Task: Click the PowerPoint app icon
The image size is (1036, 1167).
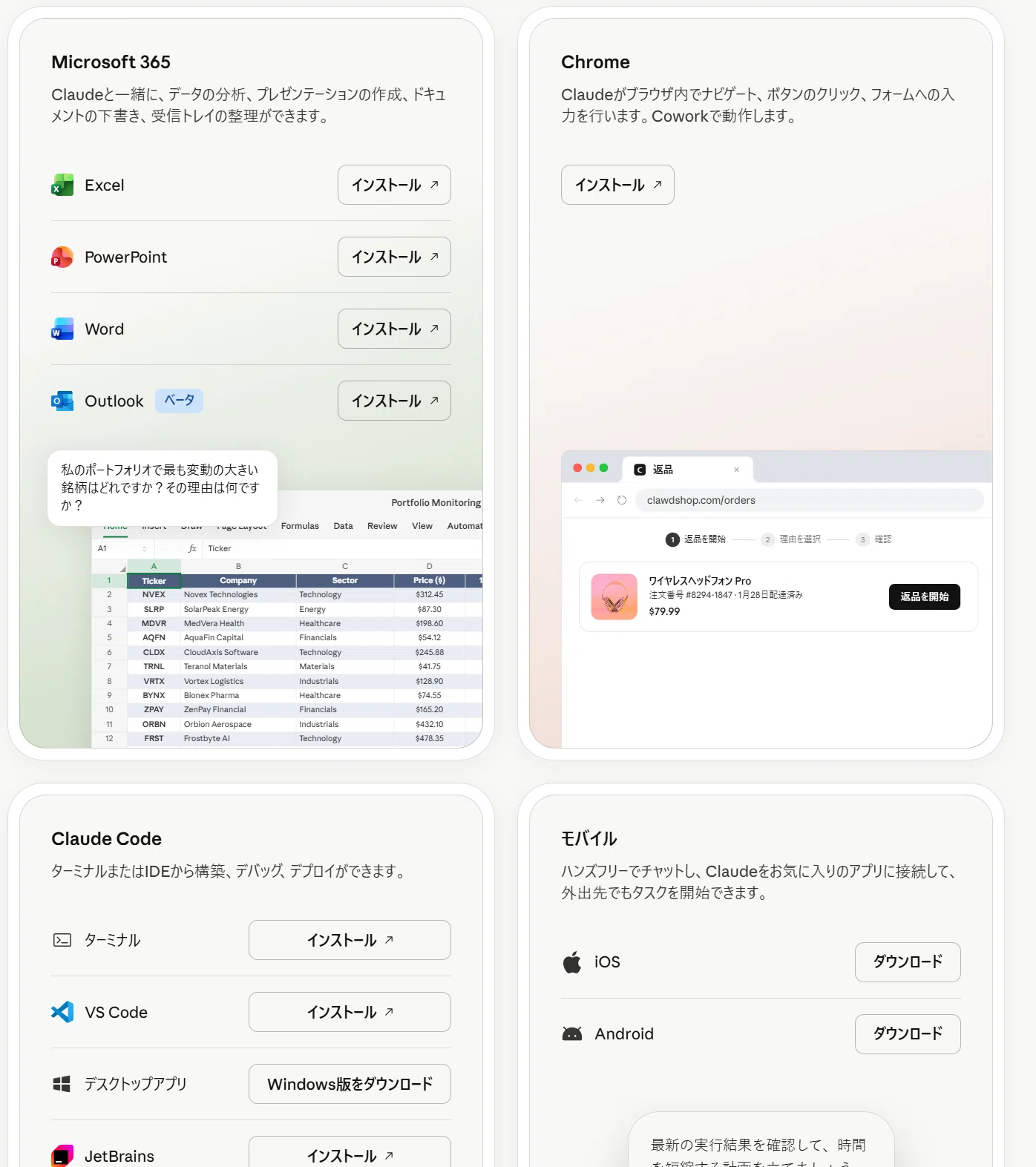Action: point(62,257)
